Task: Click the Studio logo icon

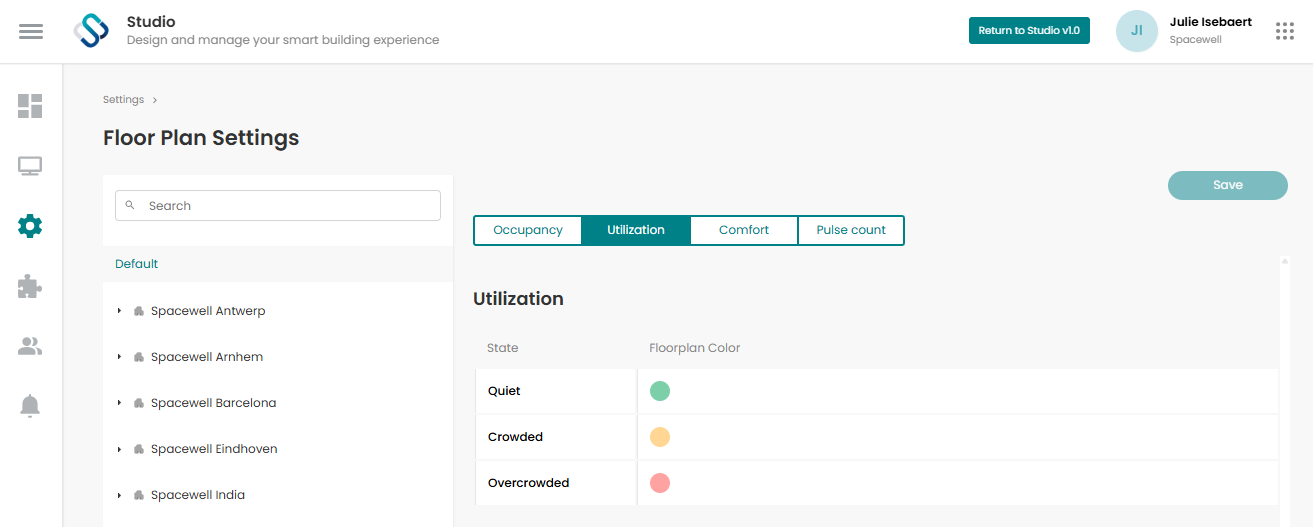Action: click(91, 31)
